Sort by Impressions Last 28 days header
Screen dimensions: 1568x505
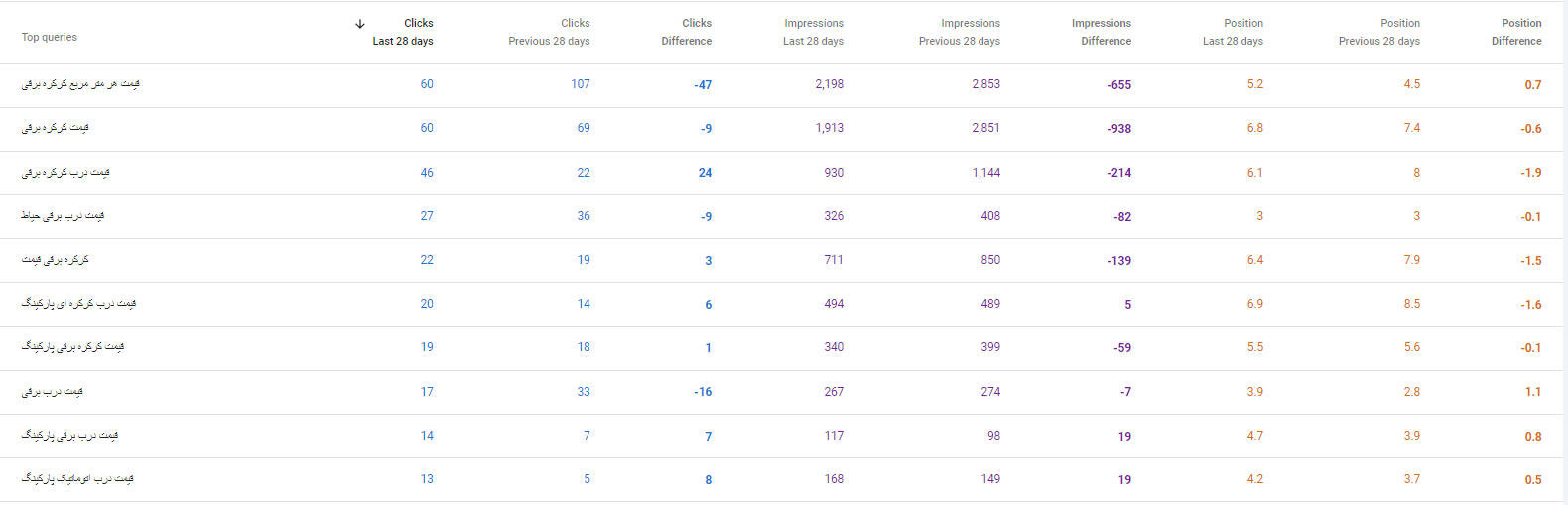pos(813,32)
